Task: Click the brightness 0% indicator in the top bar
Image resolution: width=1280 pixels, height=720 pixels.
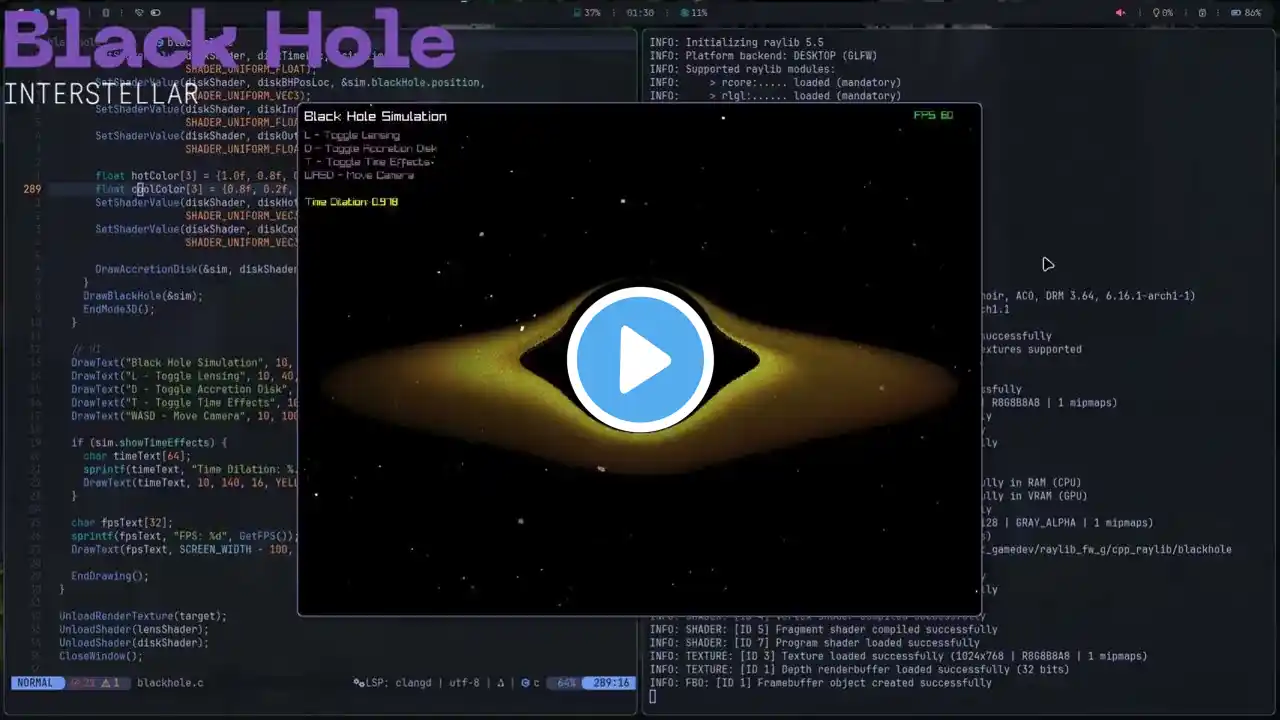Action: (x=1164, y=13)
